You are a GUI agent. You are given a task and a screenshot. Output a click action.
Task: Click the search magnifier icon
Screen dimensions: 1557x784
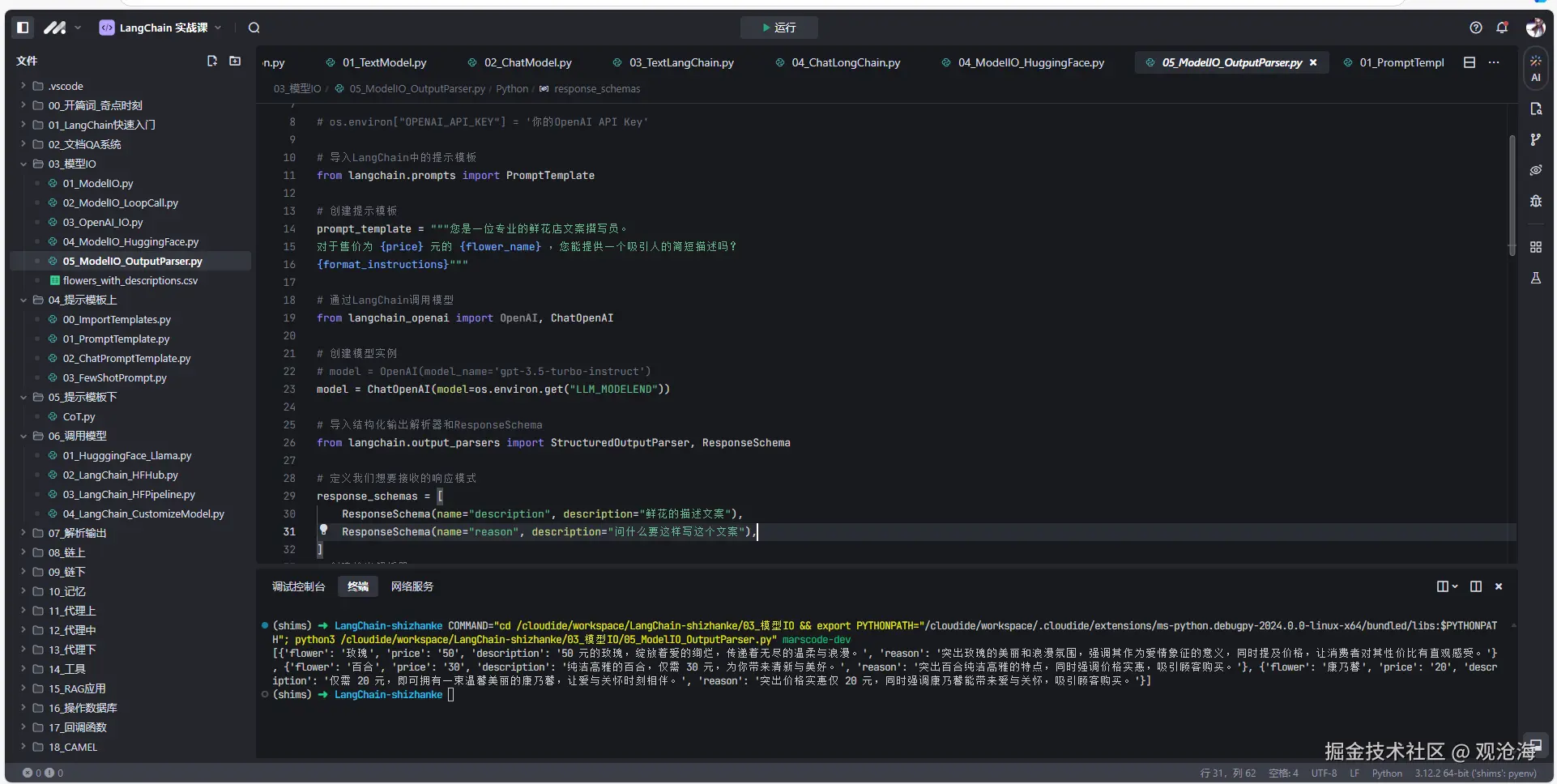pyautogui.click(x=254, y=28)
